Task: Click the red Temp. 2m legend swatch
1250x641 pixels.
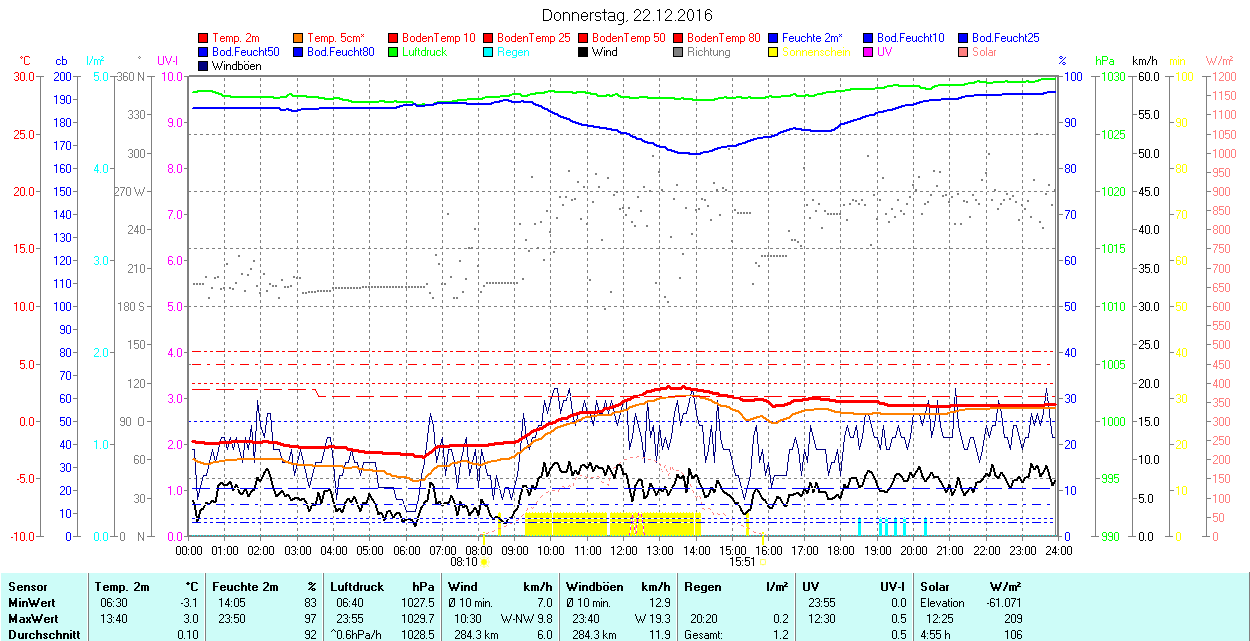Action: coord(204,38)
